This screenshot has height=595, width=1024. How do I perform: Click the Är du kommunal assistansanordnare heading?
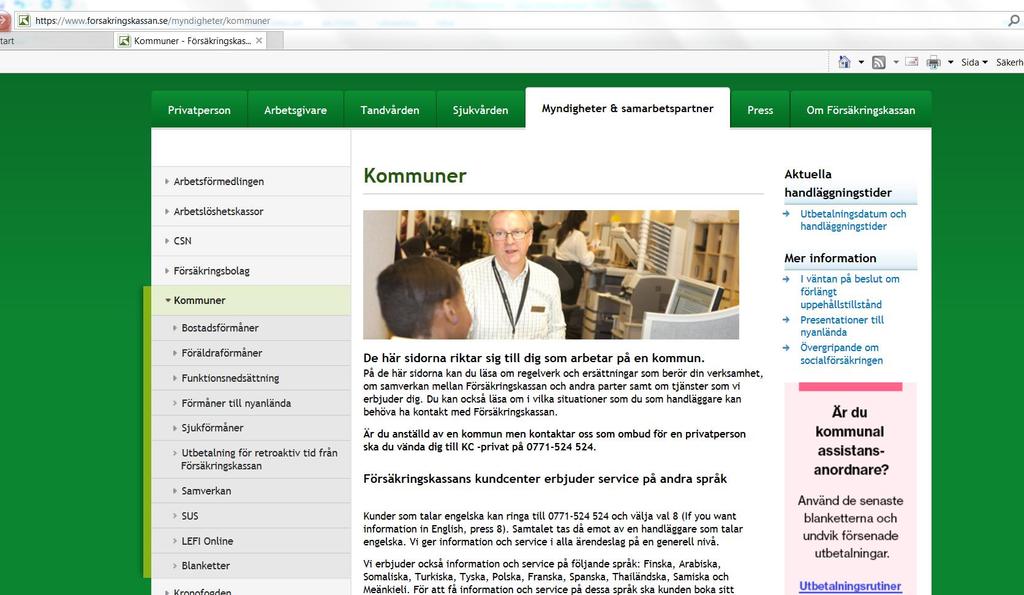[x=850, y=441]
